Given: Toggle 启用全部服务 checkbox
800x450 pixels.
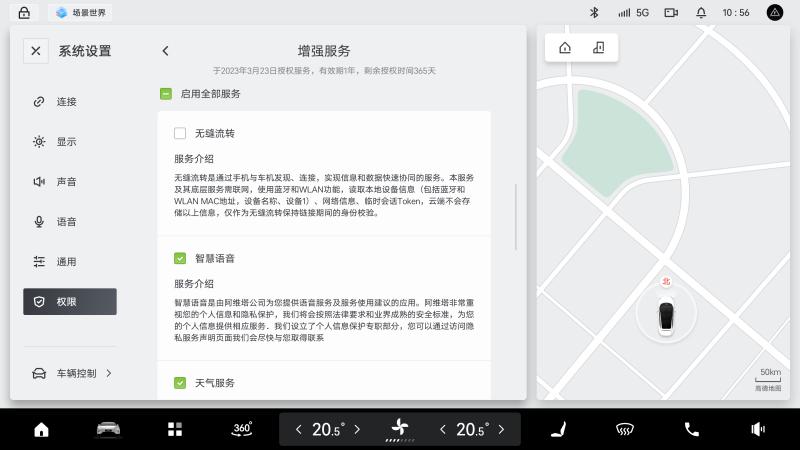Looking at the screenshot, I should pos(166,94).
